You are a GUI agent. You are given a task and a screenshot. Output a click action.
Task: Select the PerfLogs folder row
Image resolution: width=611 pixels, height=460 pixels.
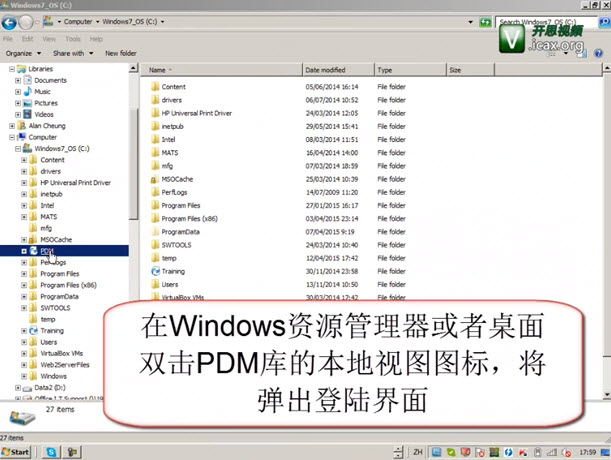(x=174, y=192)
